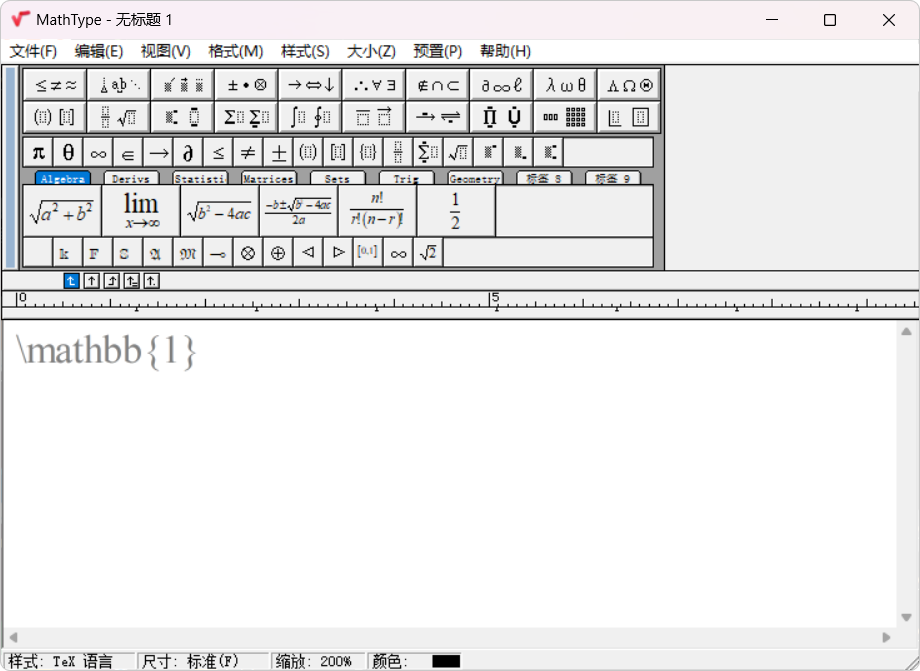Insert the plus-minus symbol (±)
This screenshot has height=671, width=920.
(x=278, y=153)
